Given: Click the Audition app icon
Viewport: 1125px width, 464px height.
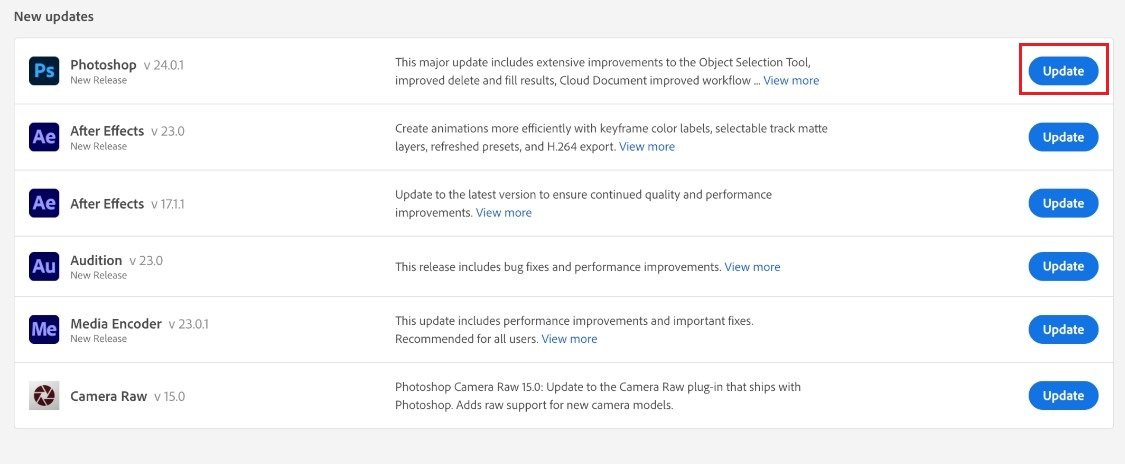Looking at the screenshot, I should 44,266.
